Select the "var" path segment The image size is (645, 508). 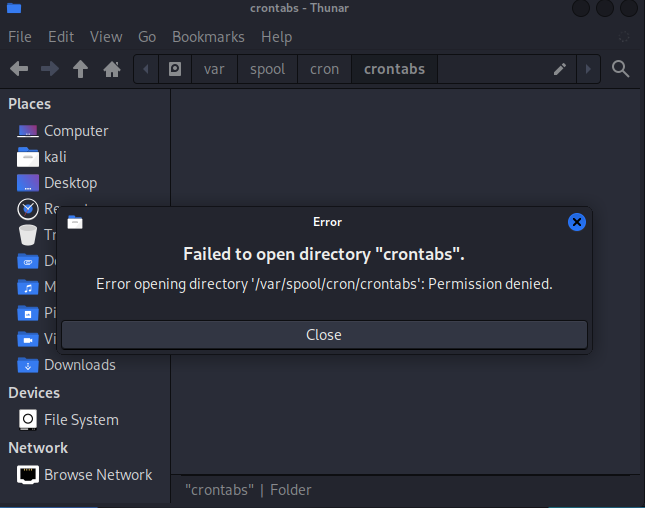pos(214,69)
